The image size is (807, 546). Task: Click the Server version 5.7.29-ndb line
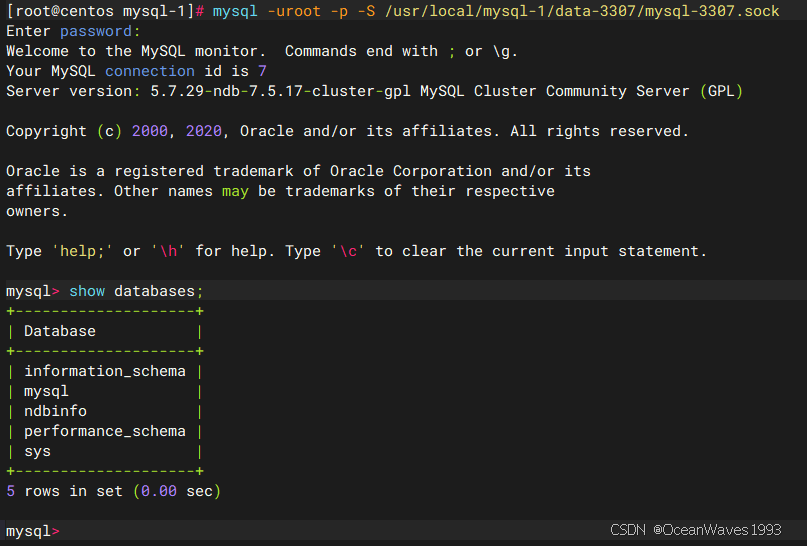(x=375, y=91)
